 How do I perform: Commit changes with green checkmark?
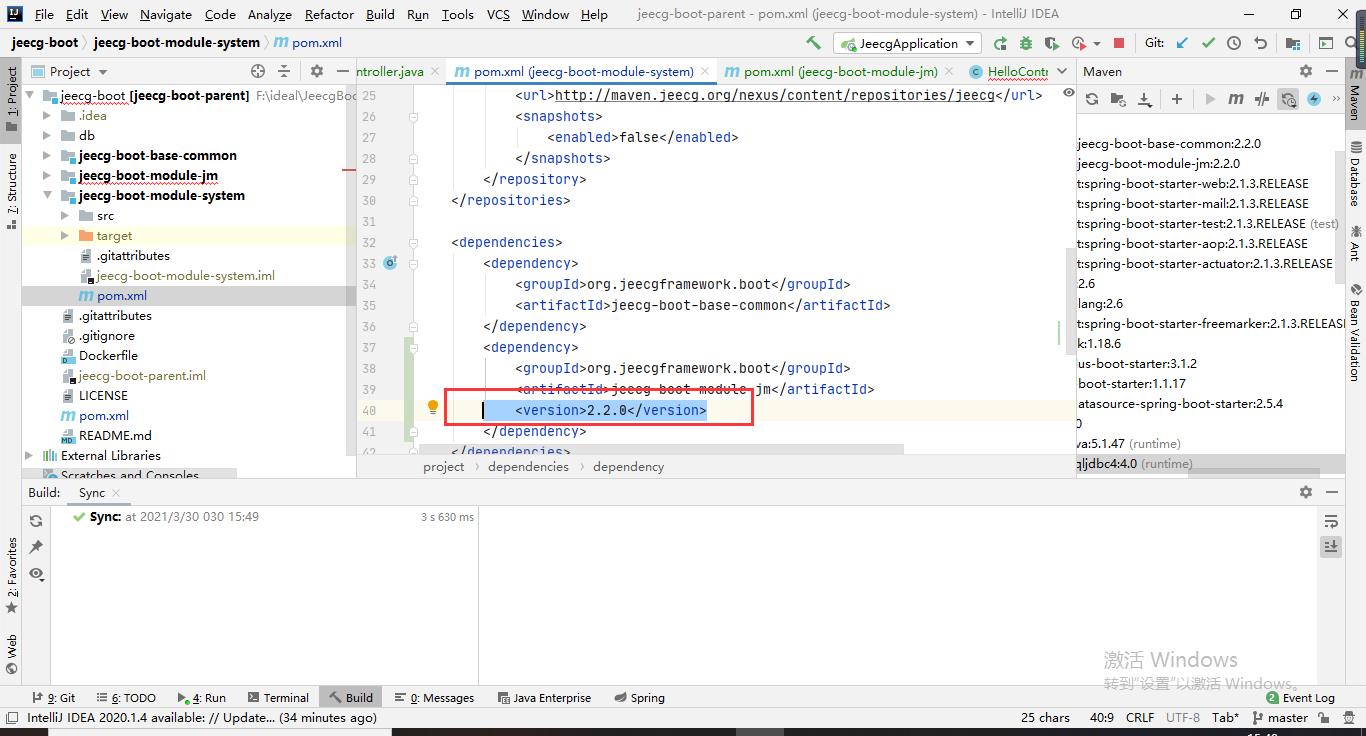point(1208,43)
